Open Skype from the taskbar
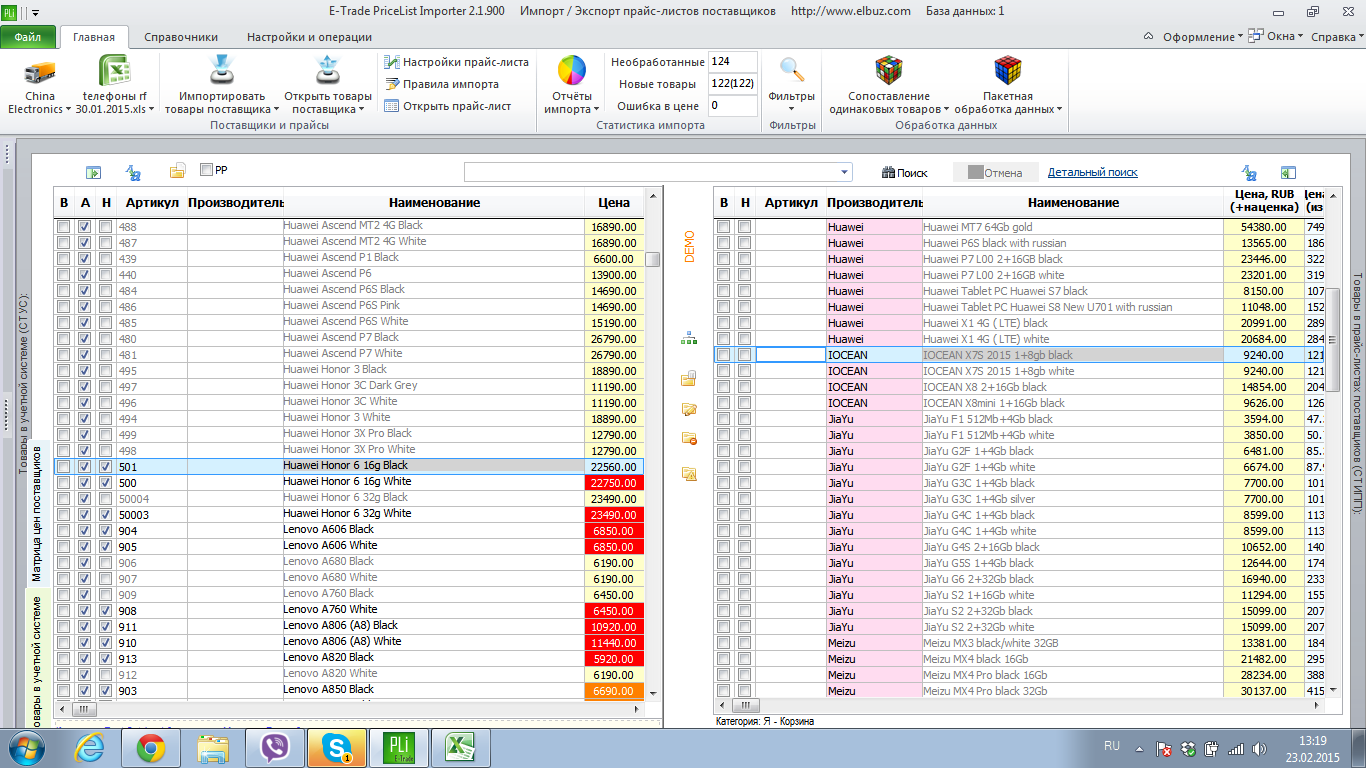1366x768 pixels. point(337,747)
